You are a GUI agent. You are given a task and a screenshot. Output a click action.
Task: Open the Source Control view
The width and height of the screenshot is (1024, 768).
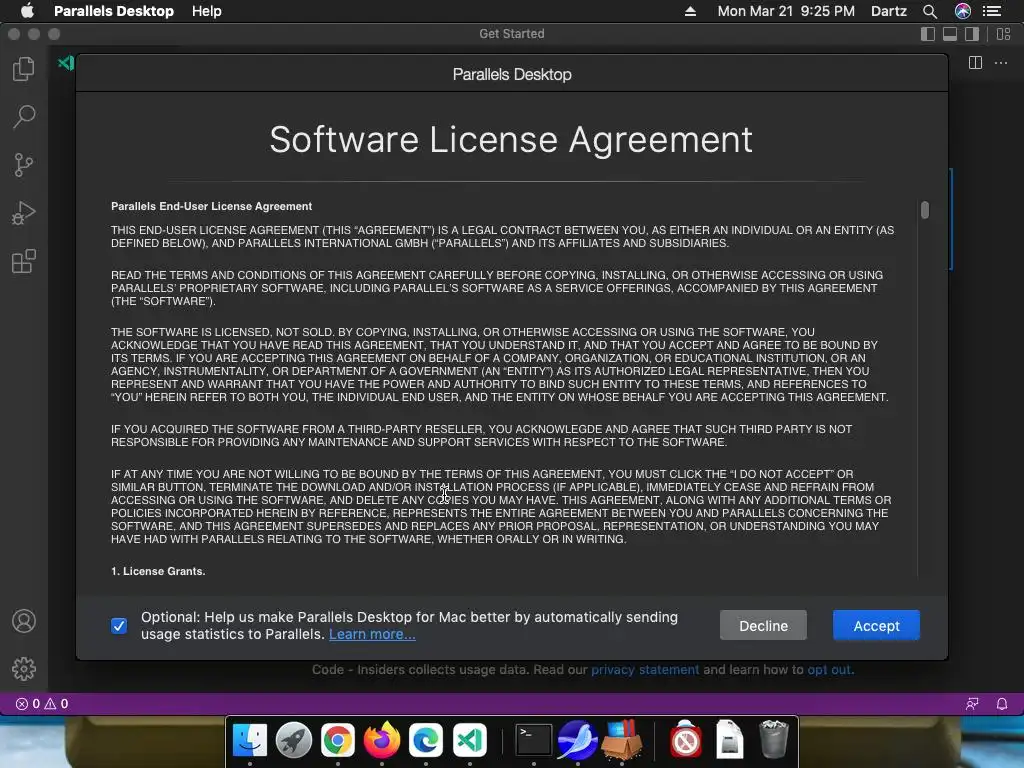coord(24,165)
